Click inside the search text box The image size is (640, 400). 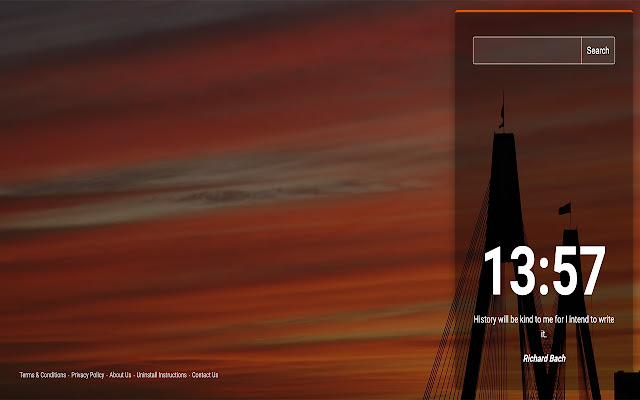pos(527,50)
